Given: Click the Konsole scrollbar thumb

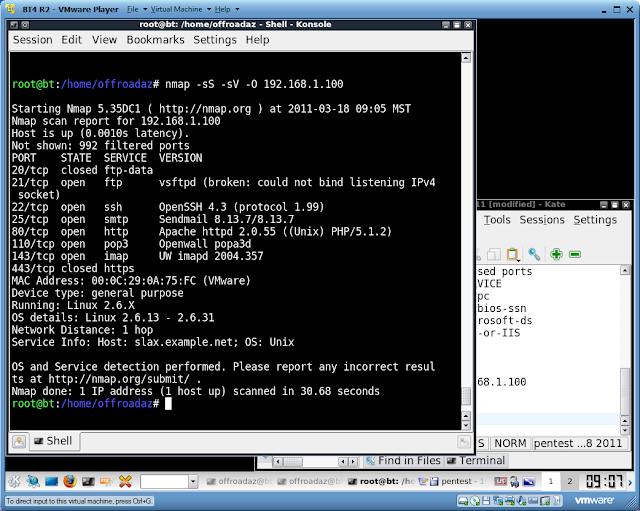Looking at the screenshot, I should click(466, 396).
